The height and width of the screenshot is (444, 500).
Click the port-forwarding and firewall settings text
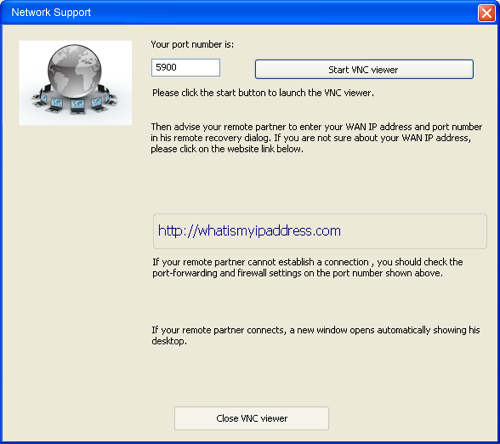(297, 273)
